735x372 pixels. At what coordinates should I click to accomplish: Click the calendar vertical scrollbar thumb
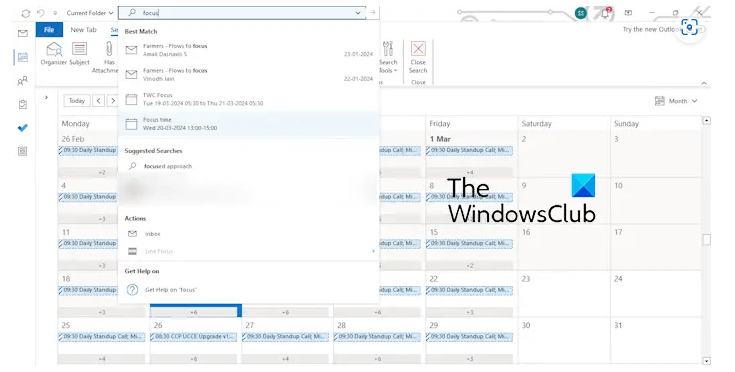pyautogui.click(x=706, y=239)
